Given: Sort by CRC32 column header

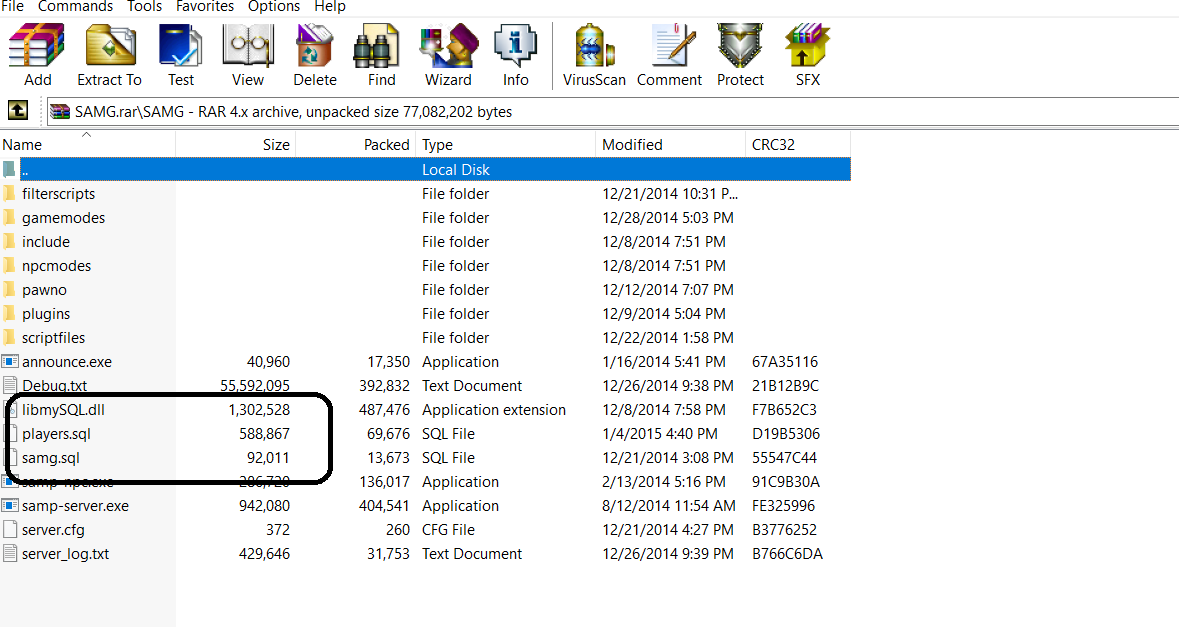Looking at the screenshot, I should 798,144.
